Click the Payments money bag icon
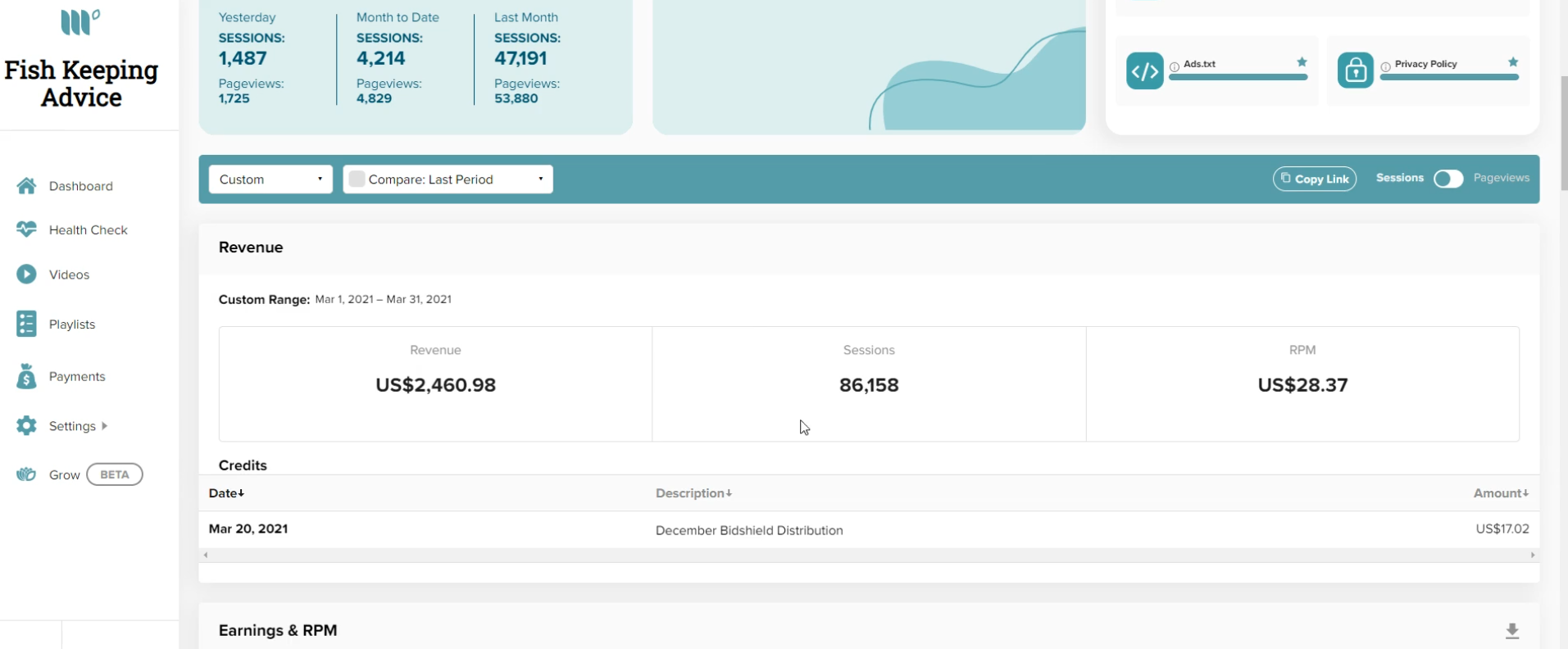 point(26,376)
